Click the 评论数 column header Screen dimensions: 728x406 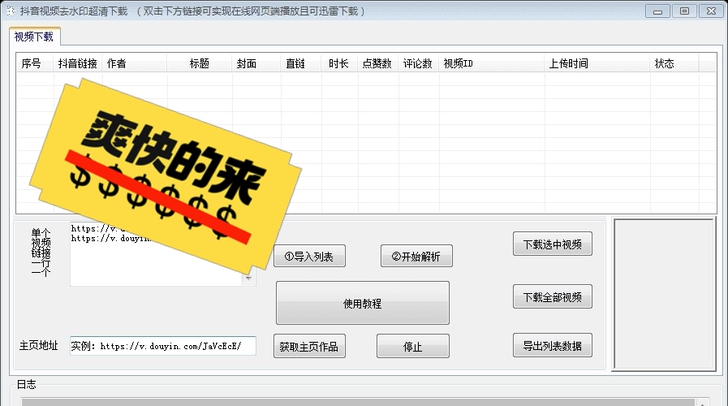click(x=419, y=63)
